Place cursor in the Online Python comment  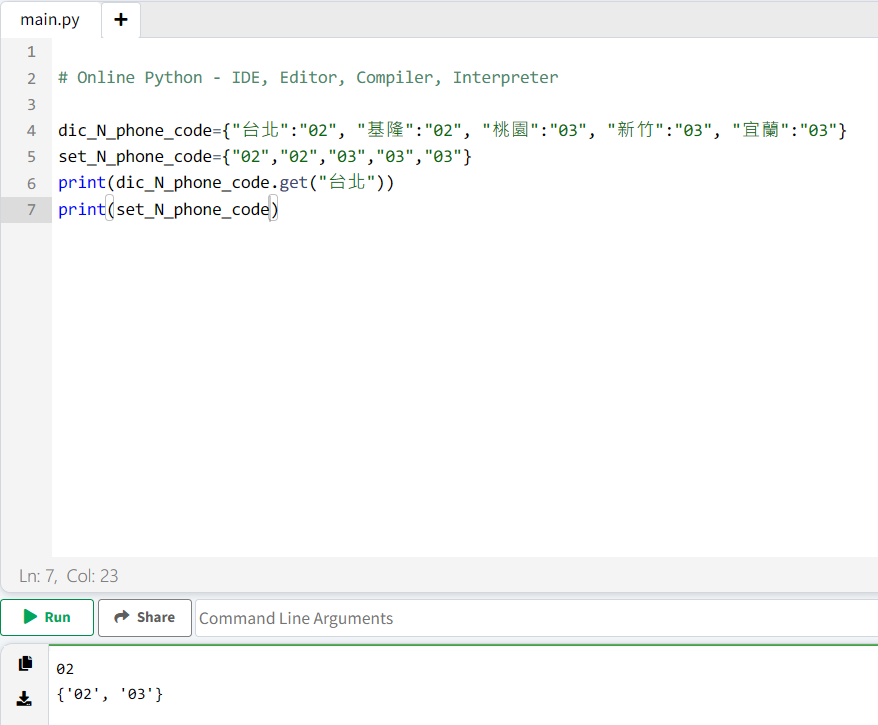(x=308, y=77)
